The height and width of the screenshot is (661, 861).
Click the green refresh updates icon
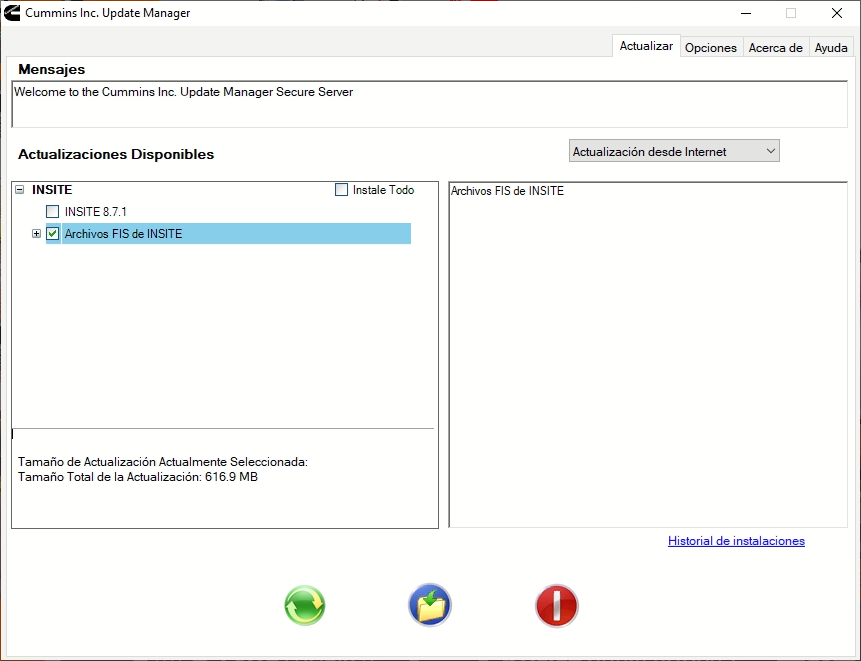coord(305,606)
